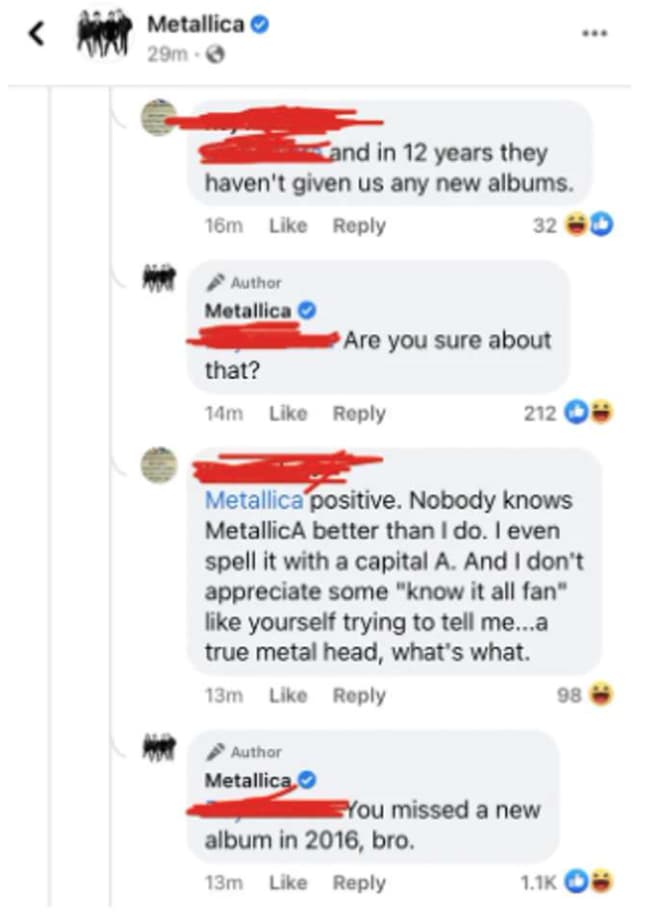Click Like on the 'haven't given us any new albums' comment
Viewport: 651px width, 915px height.
[x=288, y=225]
